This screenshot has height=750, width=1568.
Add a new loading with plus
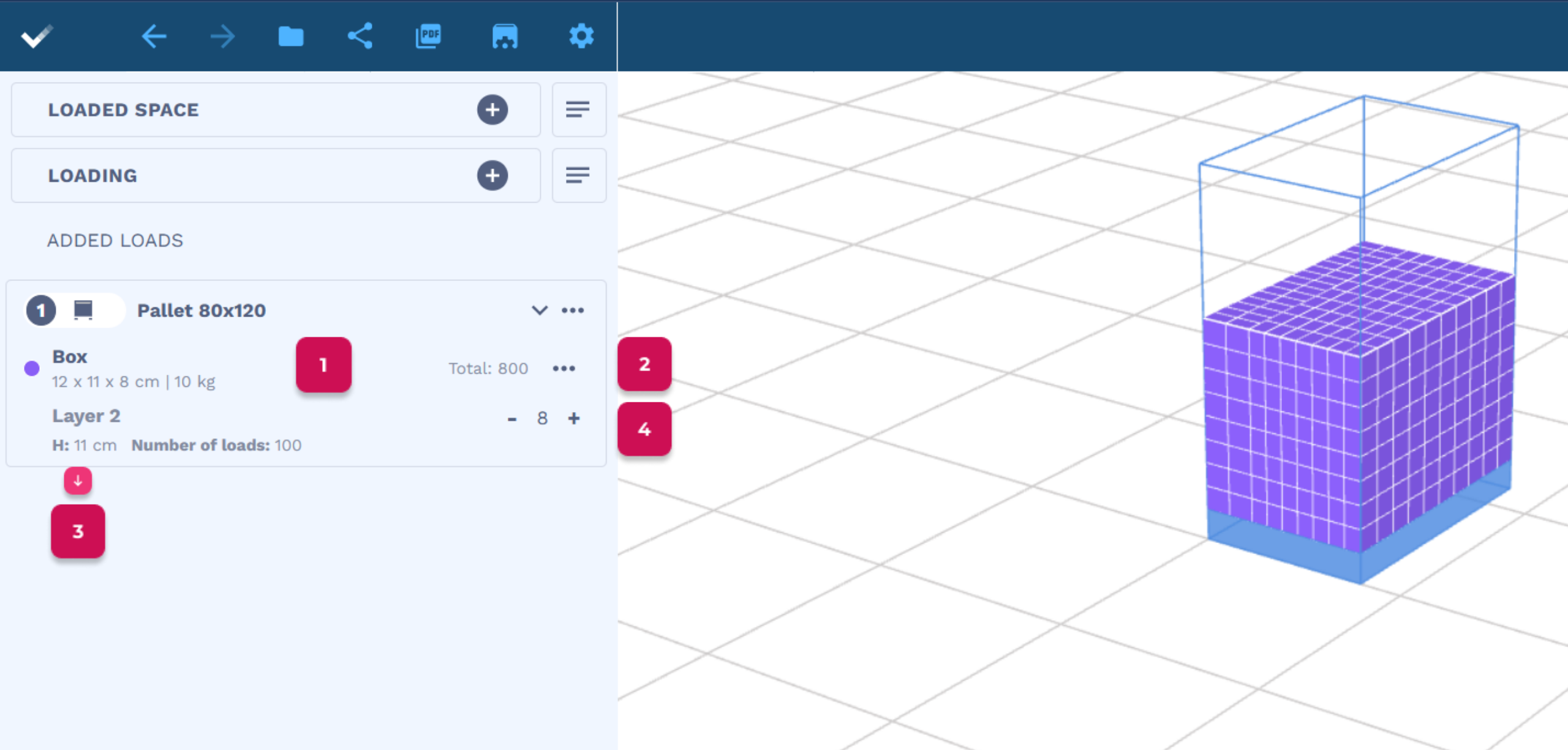point(492,175)
